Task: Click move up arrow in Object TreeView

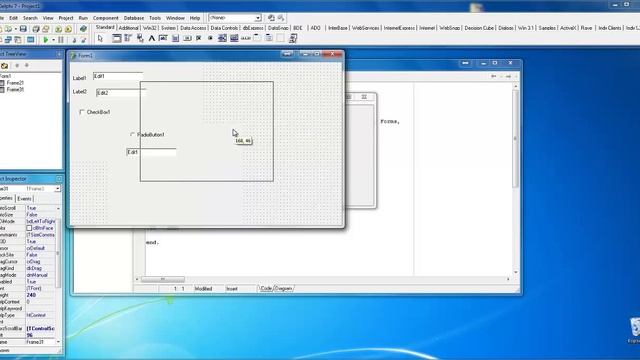Action: pyautogui.click(x=17, y=66)
